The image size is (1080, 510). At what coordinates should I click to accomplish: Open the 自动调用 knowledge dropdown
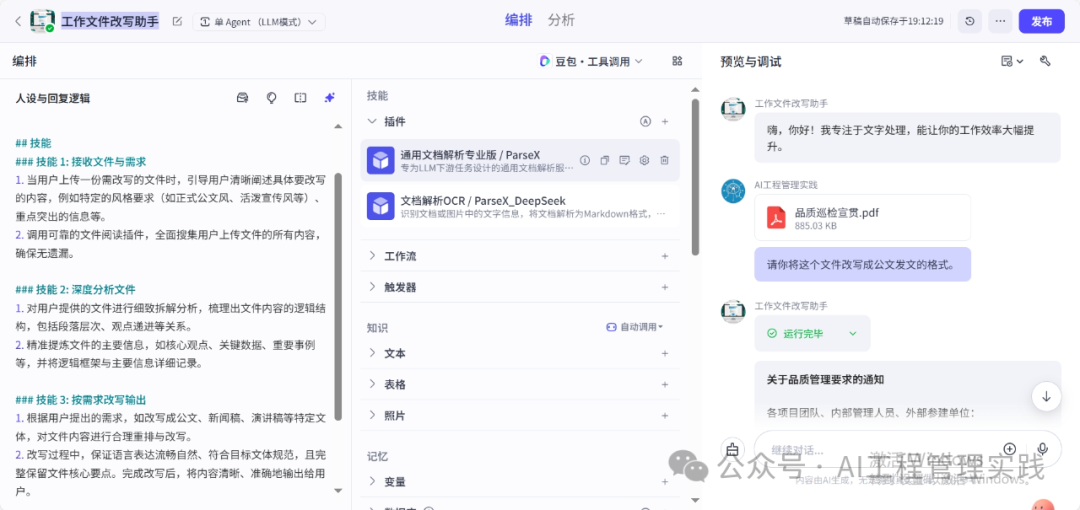coord(635,327)
